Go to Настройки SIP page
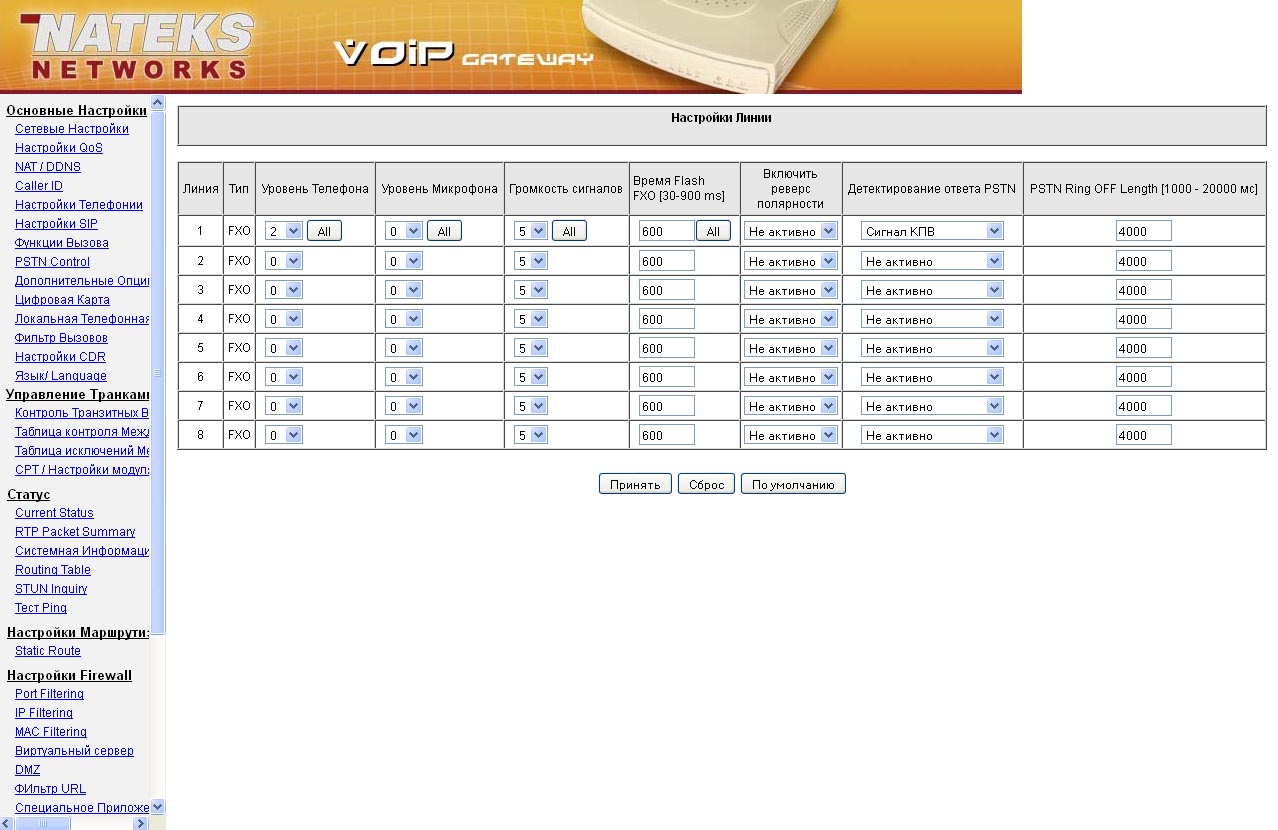The image size is (1278, 830). click(56, 224)
